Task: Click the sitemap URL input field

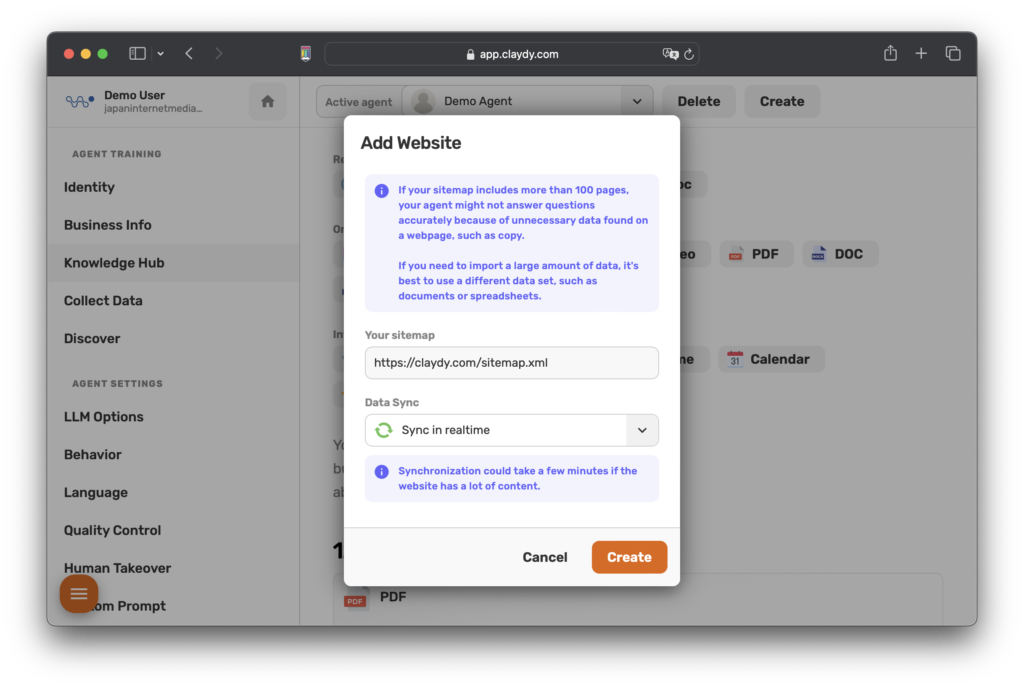Action: (511, 363)
